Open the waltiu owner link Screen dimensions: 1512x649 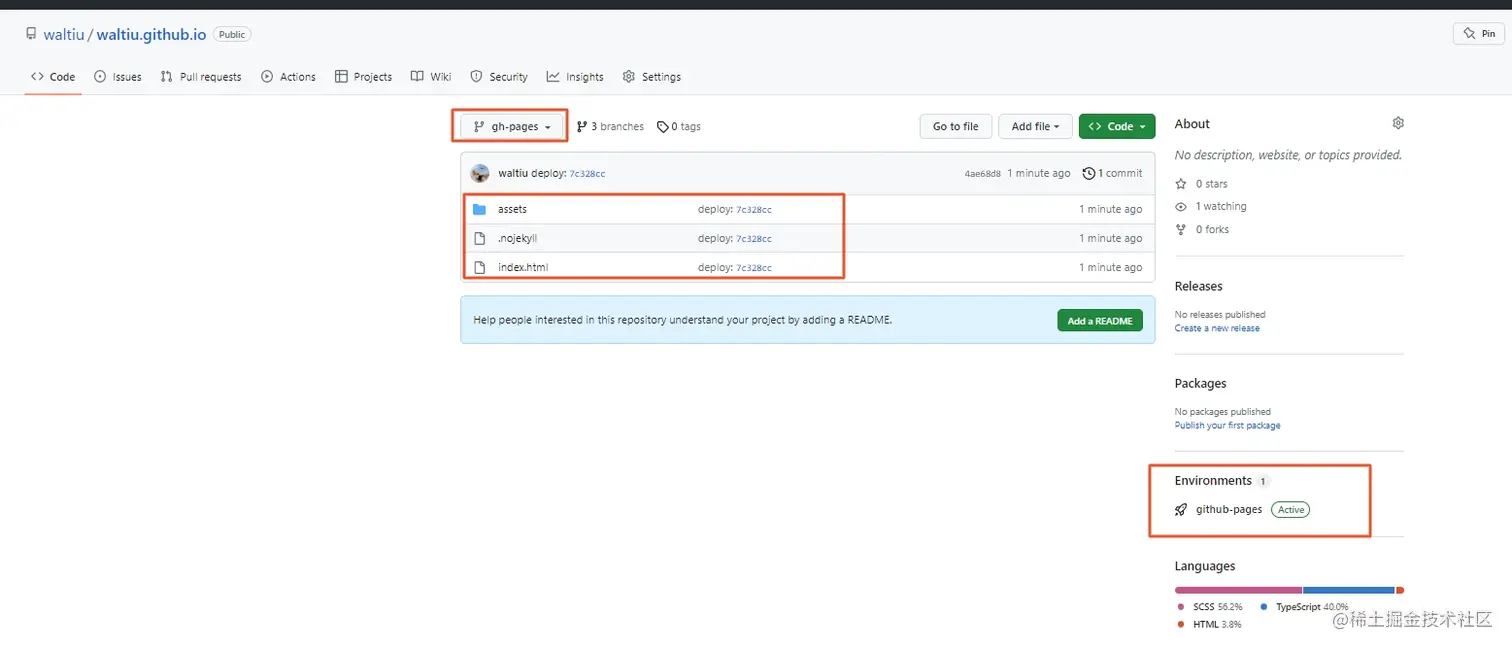[x=64, y=34]
